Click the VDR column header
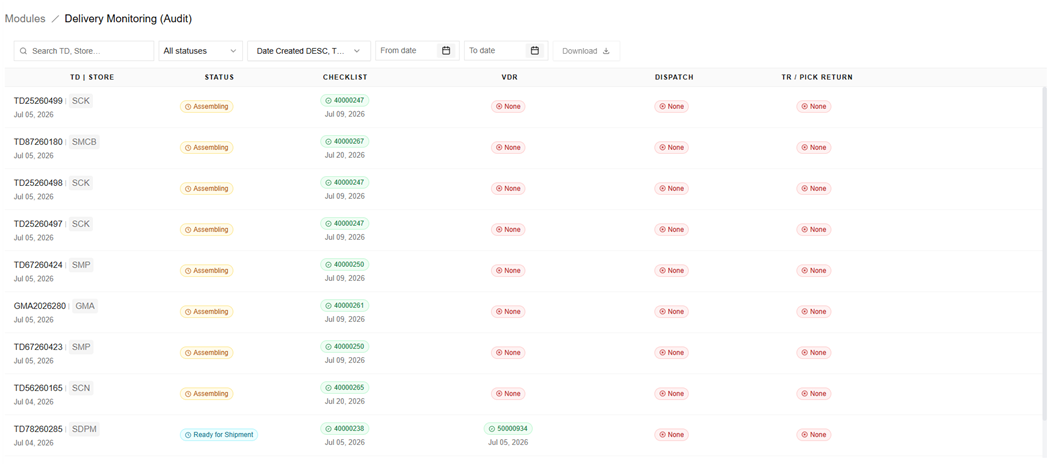The height and width of the screenshot is (466, 1054). point(510,77)
